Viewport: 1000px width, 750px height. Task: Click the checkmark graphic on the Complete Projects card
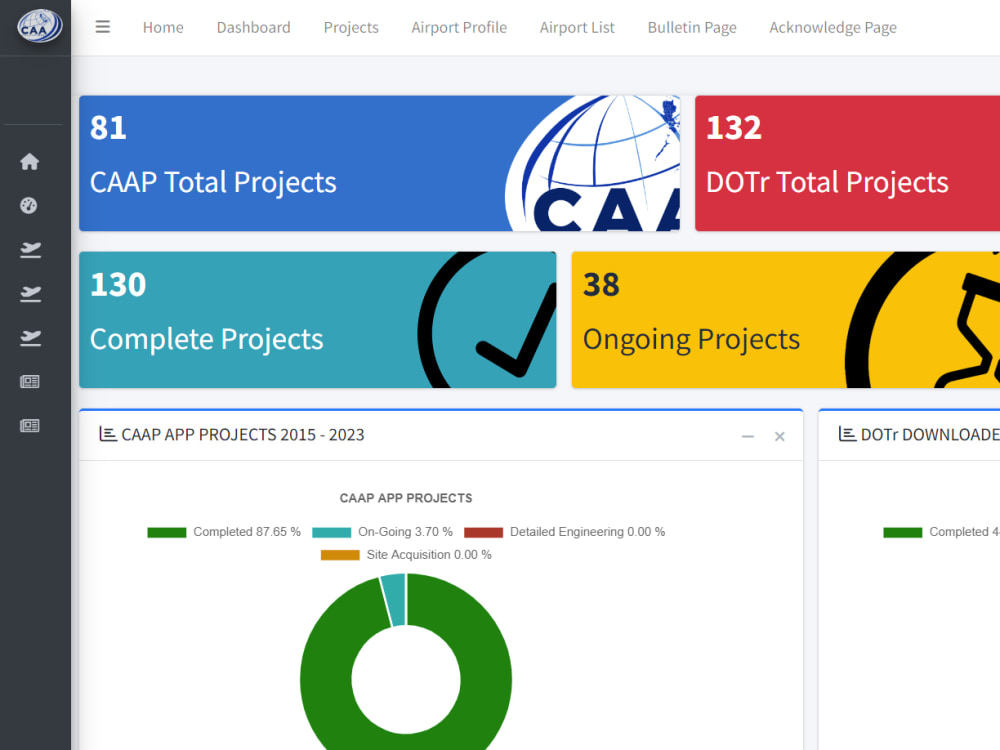[487, 320]
